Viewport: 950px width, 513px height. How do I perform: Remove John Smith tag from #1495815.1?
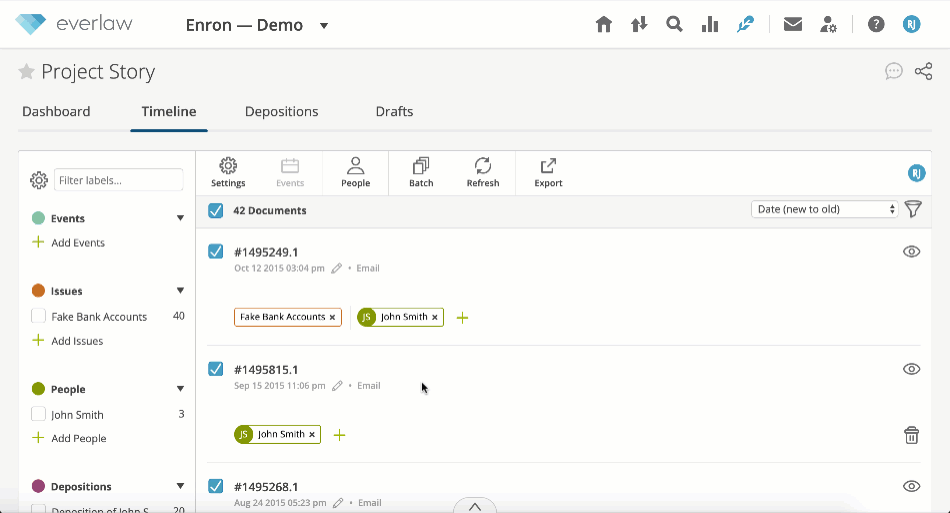tap(312, 435)
